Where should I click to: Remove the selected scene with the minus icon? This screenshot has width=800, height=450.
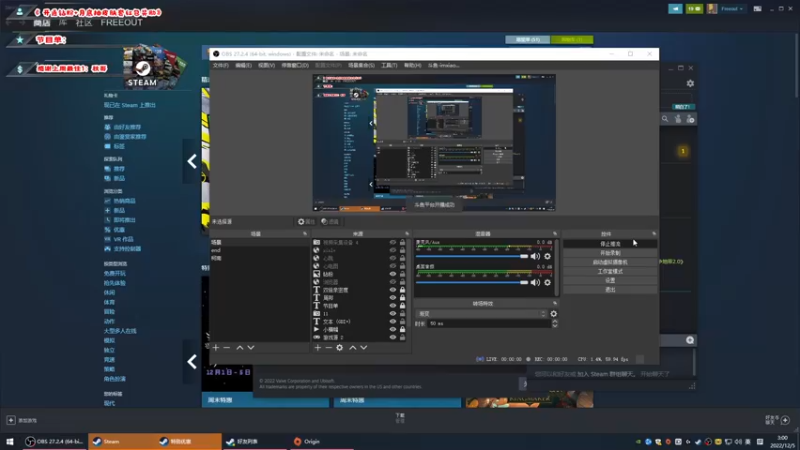click(227, 347)
